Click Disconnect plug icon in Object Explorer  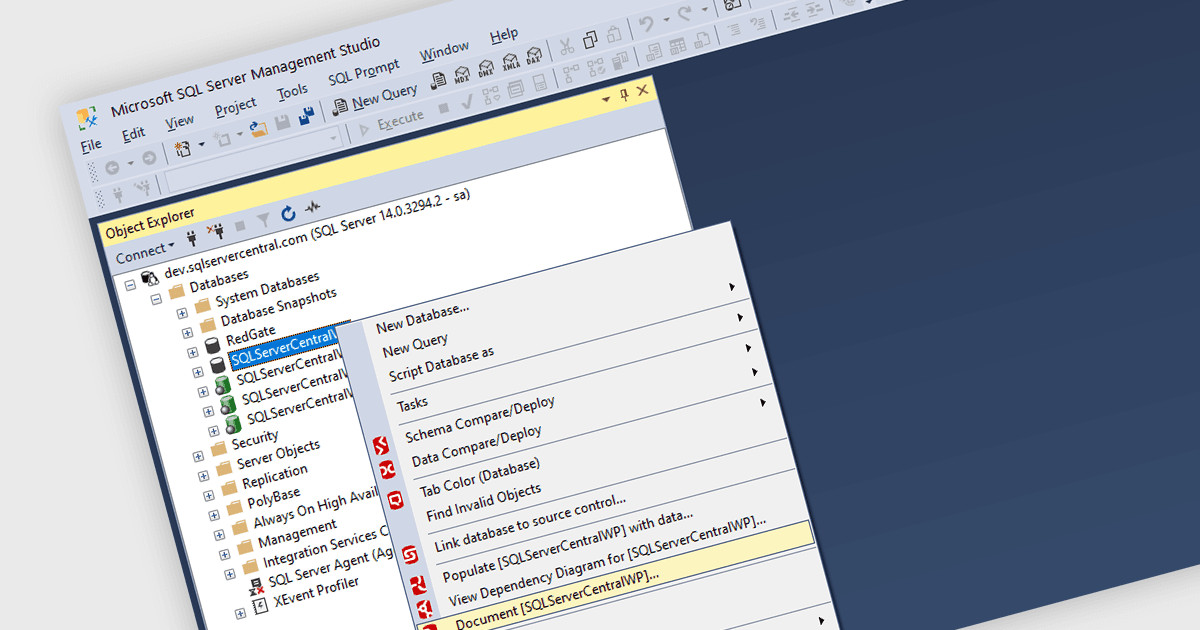click(215, 232)
